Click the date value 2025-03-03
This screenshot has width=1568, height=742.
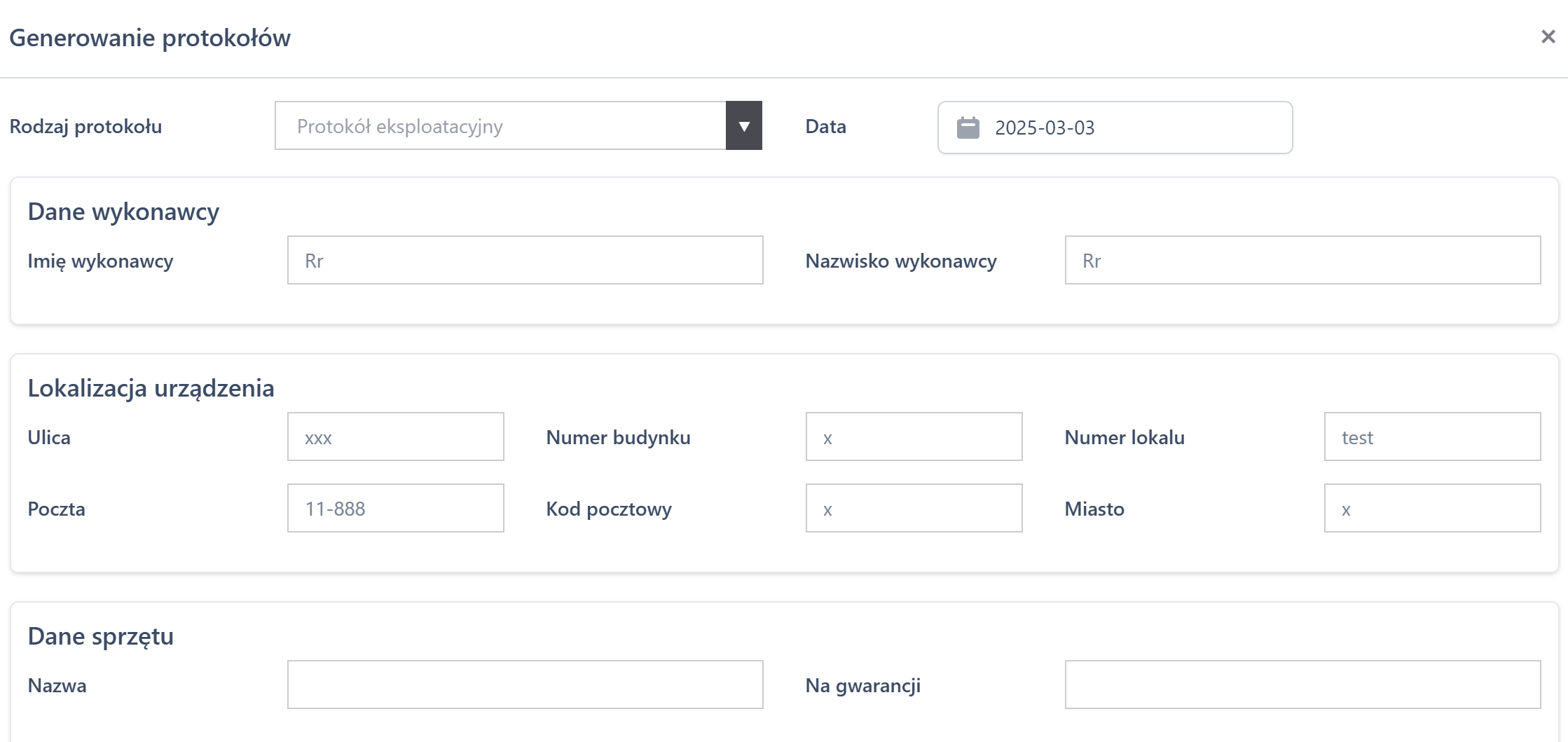(x=1044, y=128)
